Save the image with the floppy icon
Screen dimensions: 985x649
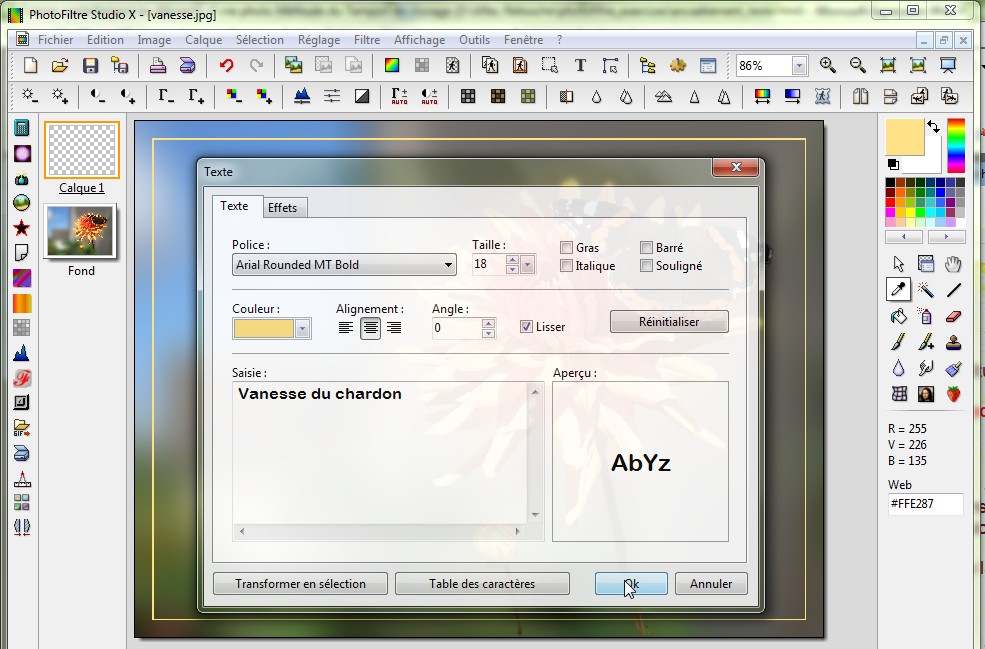click(90, 65)
